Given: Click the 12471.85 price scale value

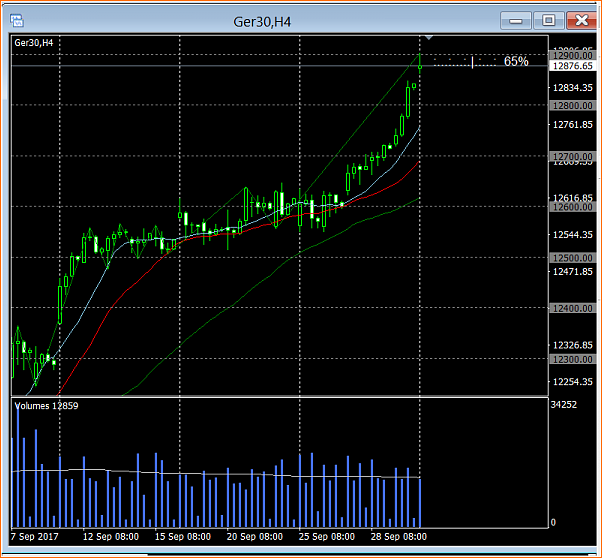Looking at the screenshot, I should pyautogui.click(x=572, y=272).
